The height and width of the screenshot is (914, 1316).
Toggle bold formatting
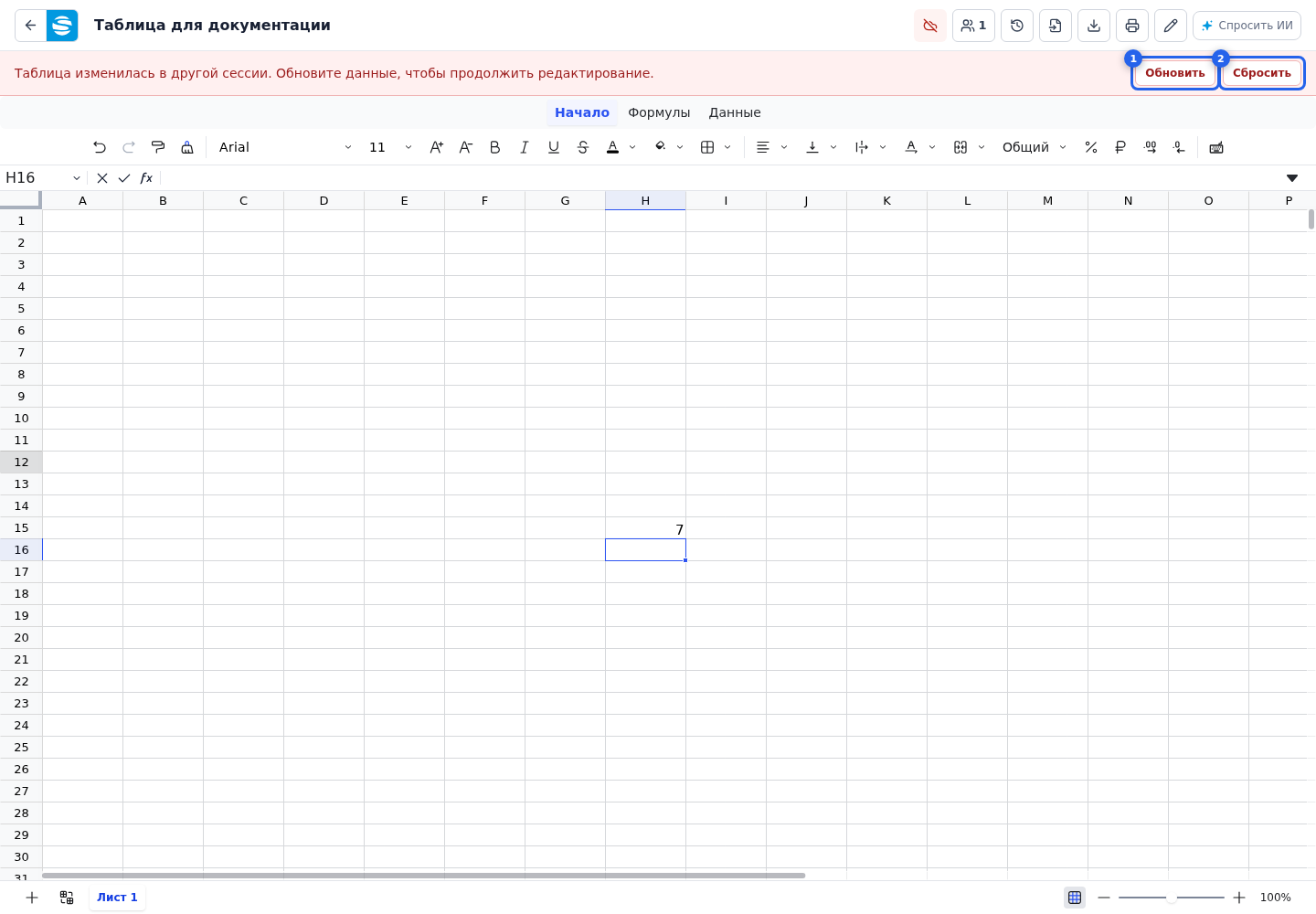tap(495, 147)
